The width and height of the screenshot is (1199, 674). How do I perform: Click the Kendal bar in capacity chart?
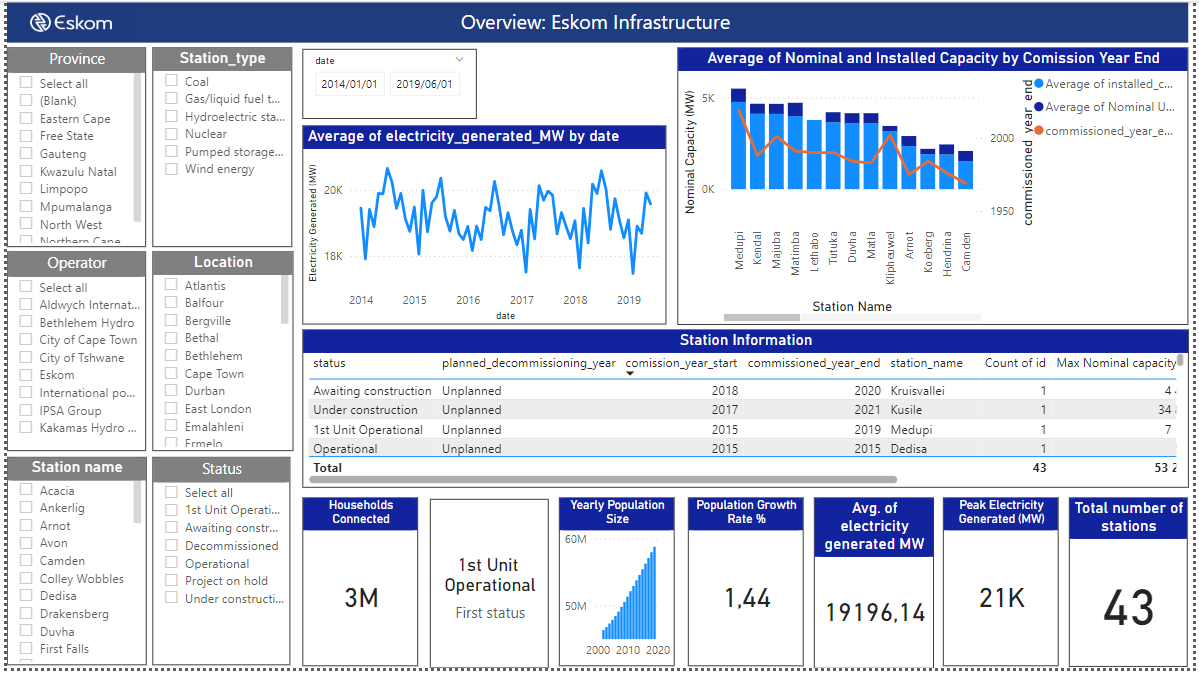click(758, 147)
